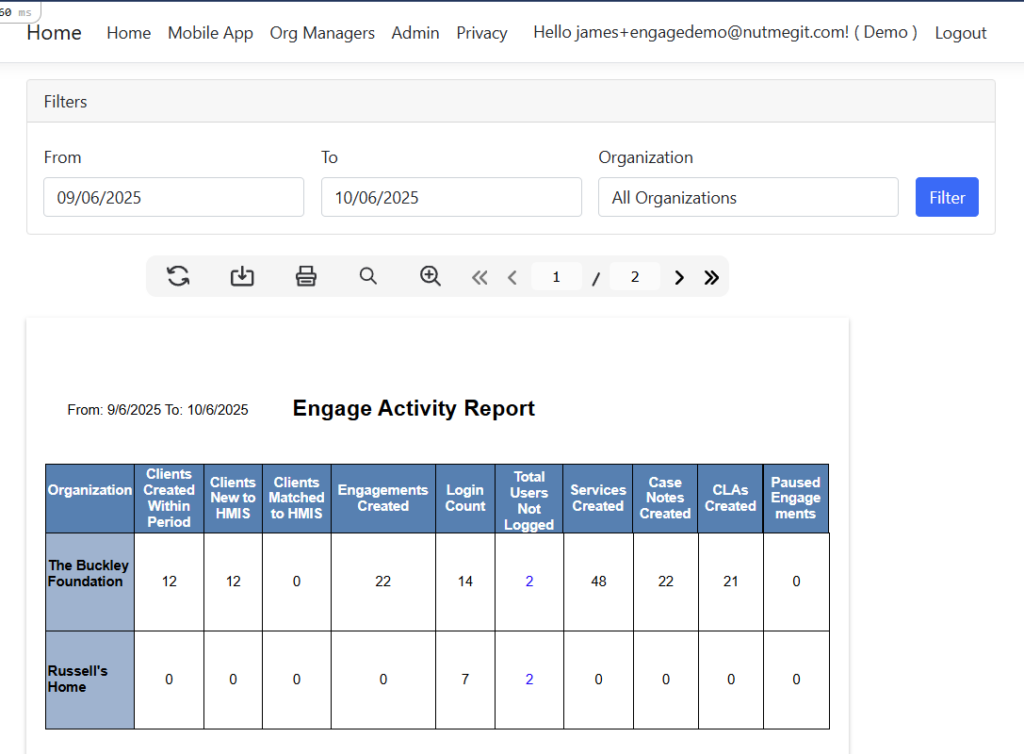Jump to the last report page

pyautogui.click(x=711, y=278)
